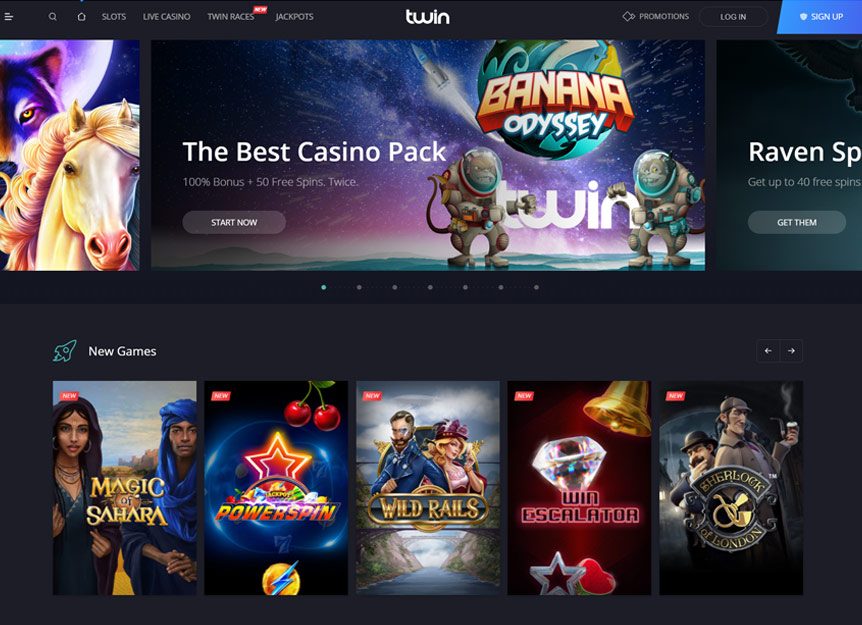Select the second carousel dot indicator

coord(359,287)
